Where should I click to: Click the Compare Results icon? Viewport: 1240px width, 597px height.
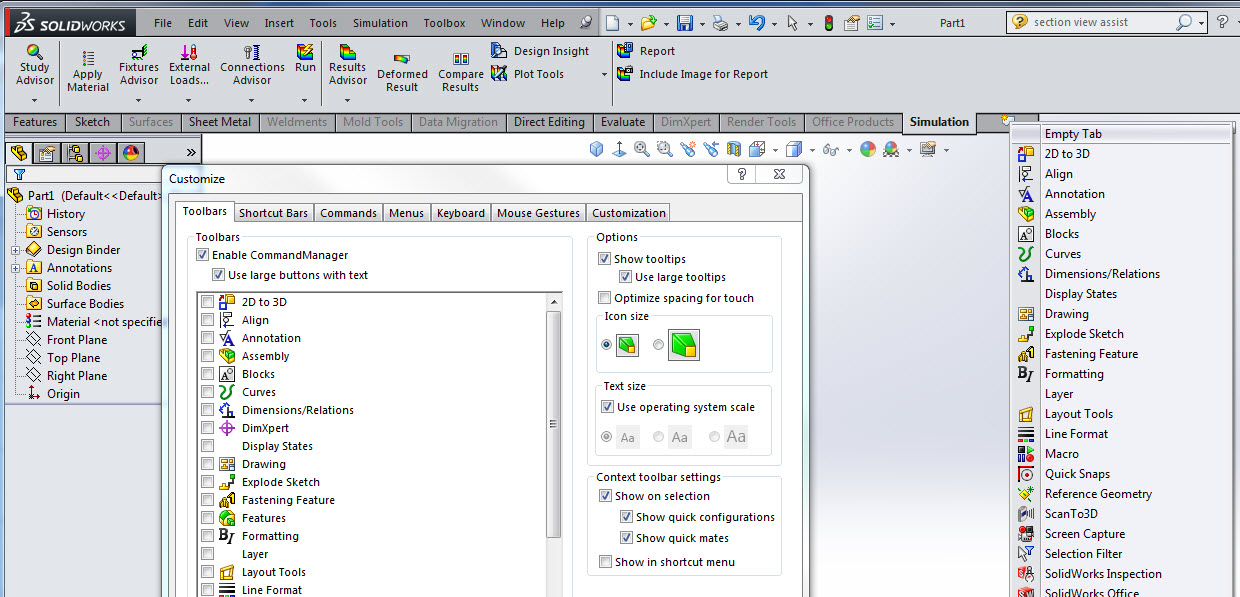(461, 59)
